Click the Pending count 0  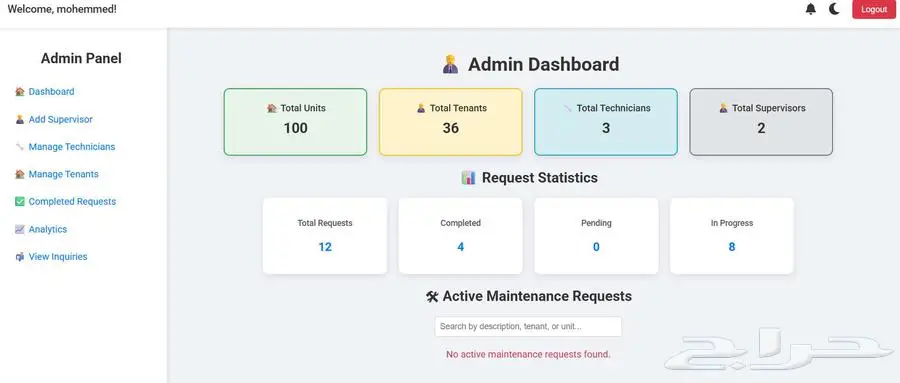click(x=596, y=247)
